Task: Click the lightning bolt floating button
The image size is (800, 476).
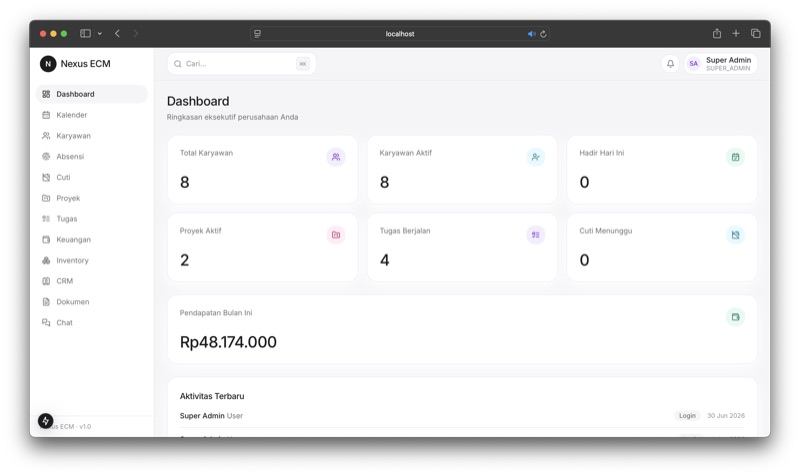Action: [45, 421]
